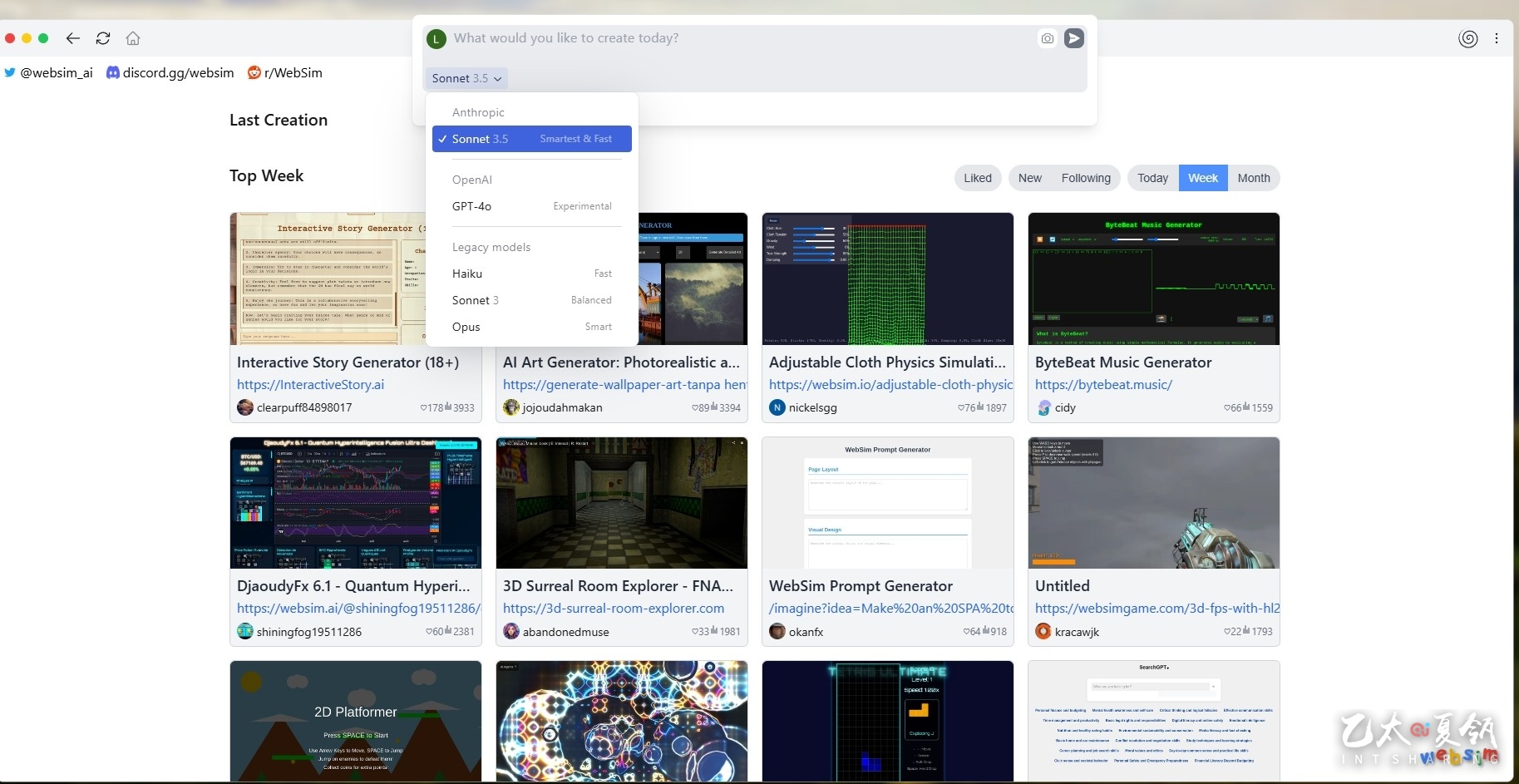Image resolution: width=1519 pixels, height=784 pixels.
Task: Choose Sonnet 3 Balanced model
Action: 532,300
